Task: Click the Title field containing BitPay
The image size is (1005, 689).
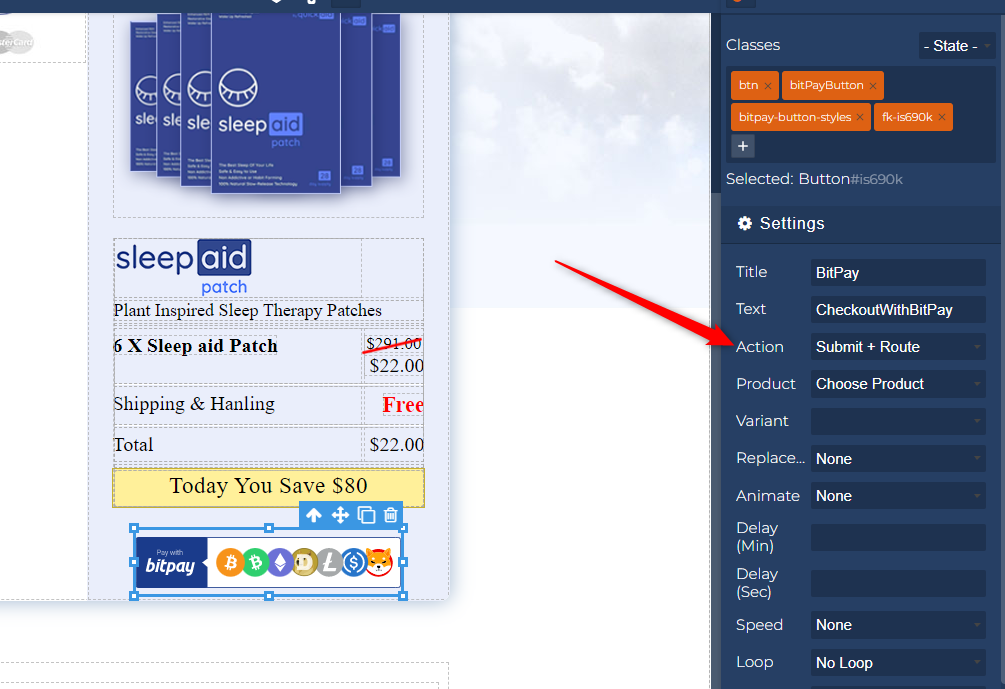Action: (897, 273)
